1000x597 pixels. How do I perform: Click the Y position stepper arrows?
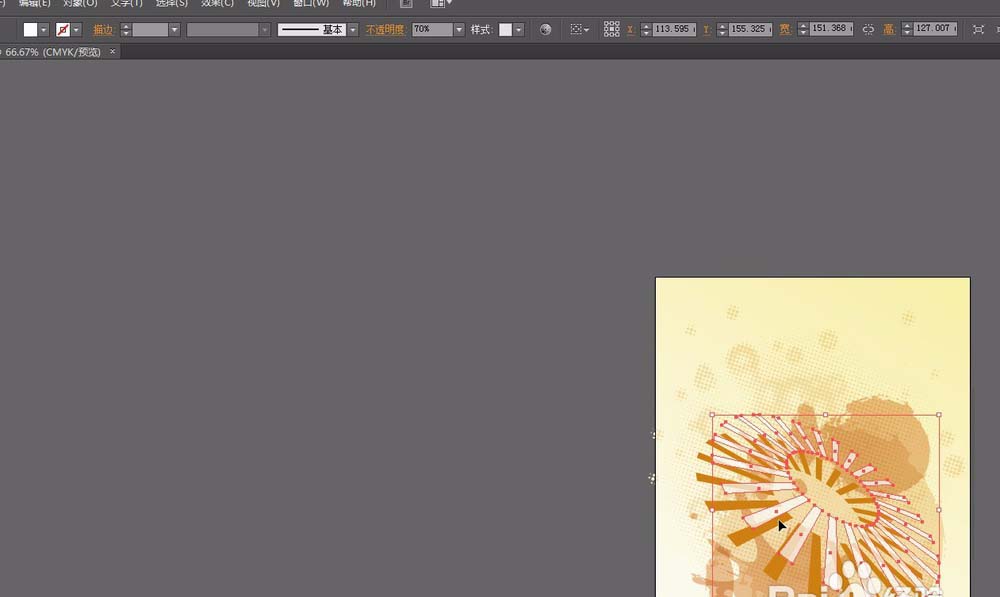click(x=722, y=29)
